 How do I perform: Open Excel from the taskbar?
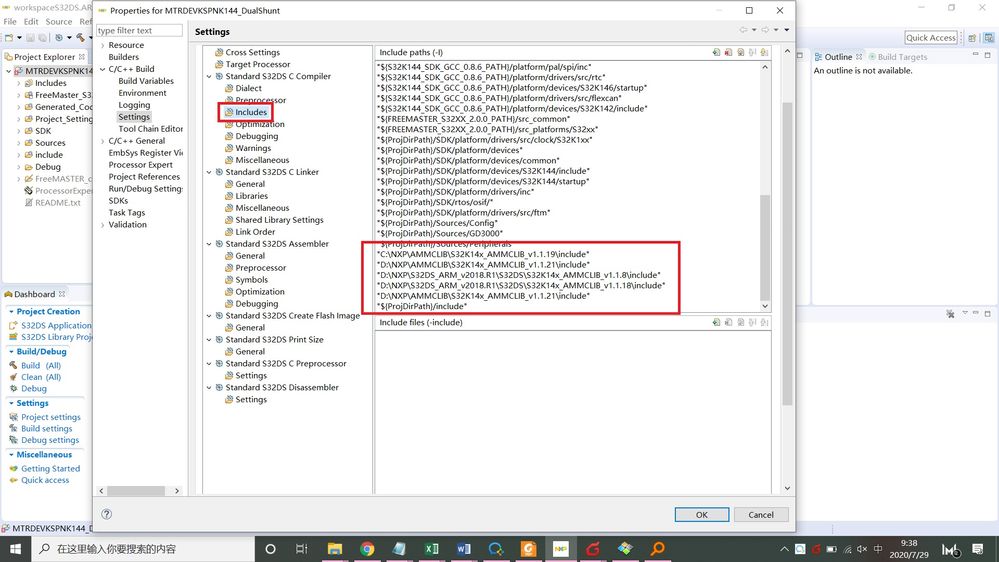click(431, 549)
